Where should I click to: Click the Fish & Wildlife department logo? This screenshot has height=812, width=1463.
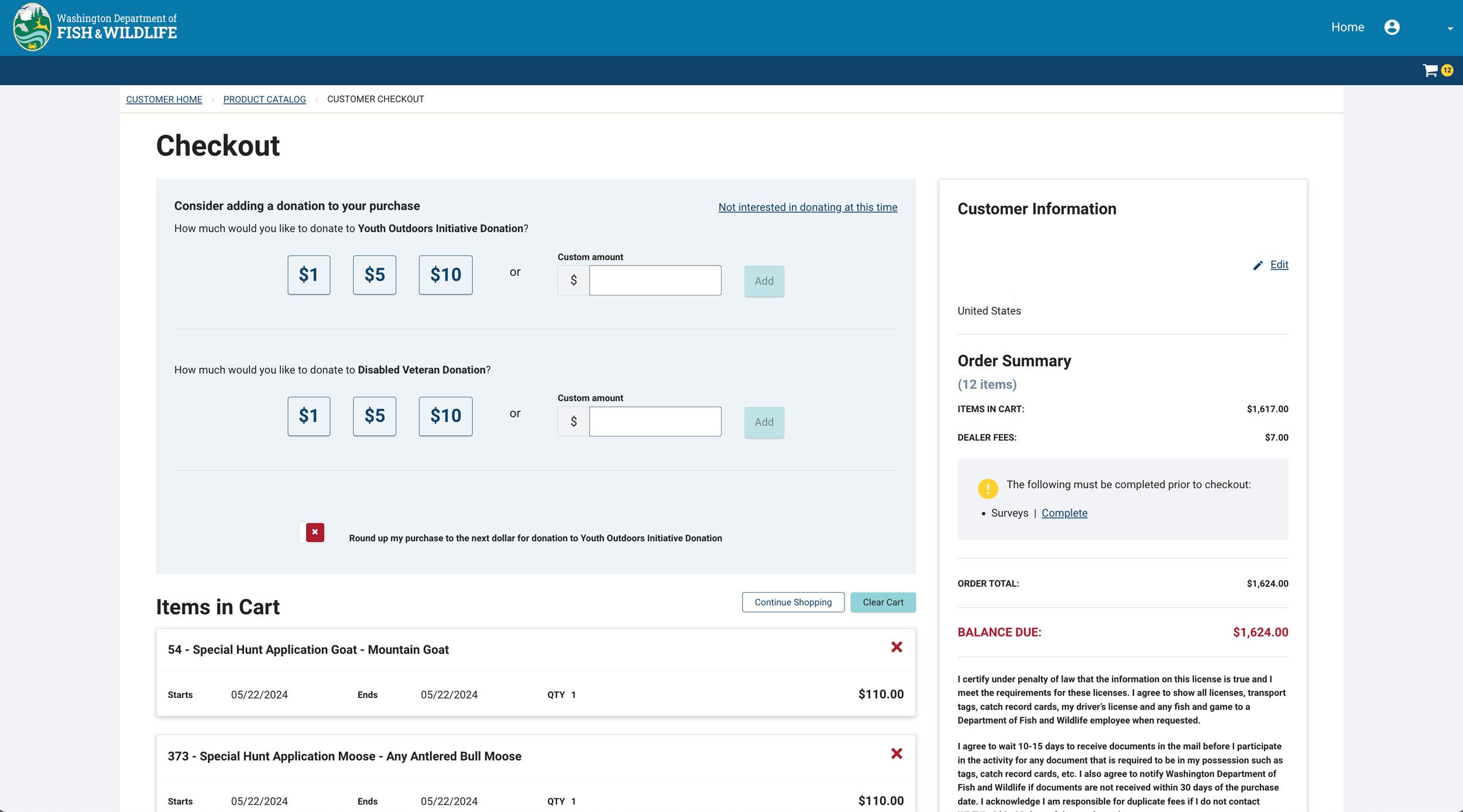(33, 27)
